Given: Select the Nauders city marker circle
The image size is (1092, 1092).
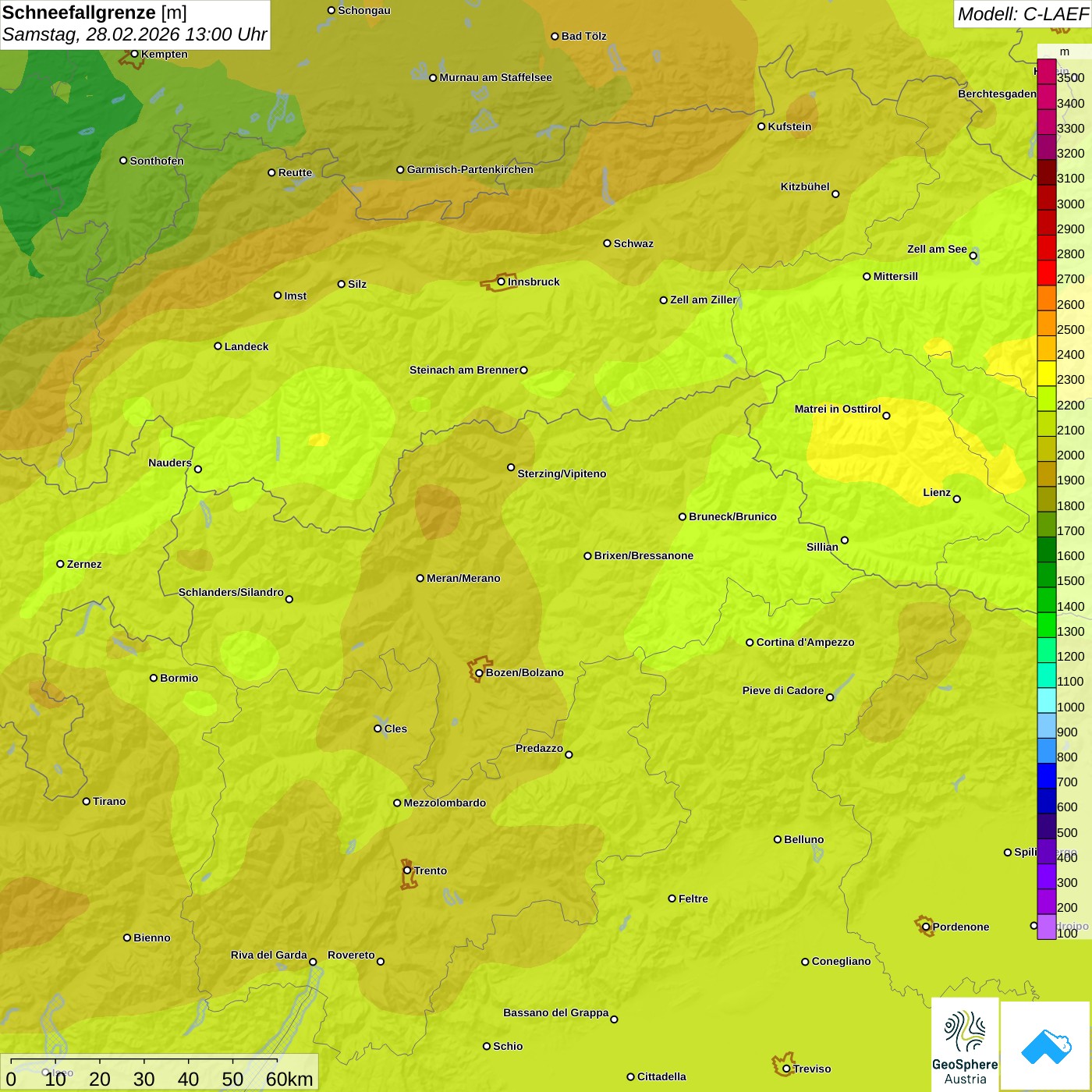Looking at the screenshot, I should (198, 469).
